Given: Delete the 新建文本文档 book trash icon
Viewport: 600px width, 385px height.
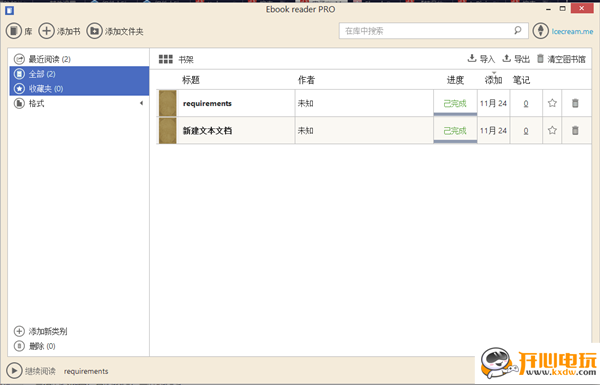Looking at the screenshot, I should pos(575,131).
